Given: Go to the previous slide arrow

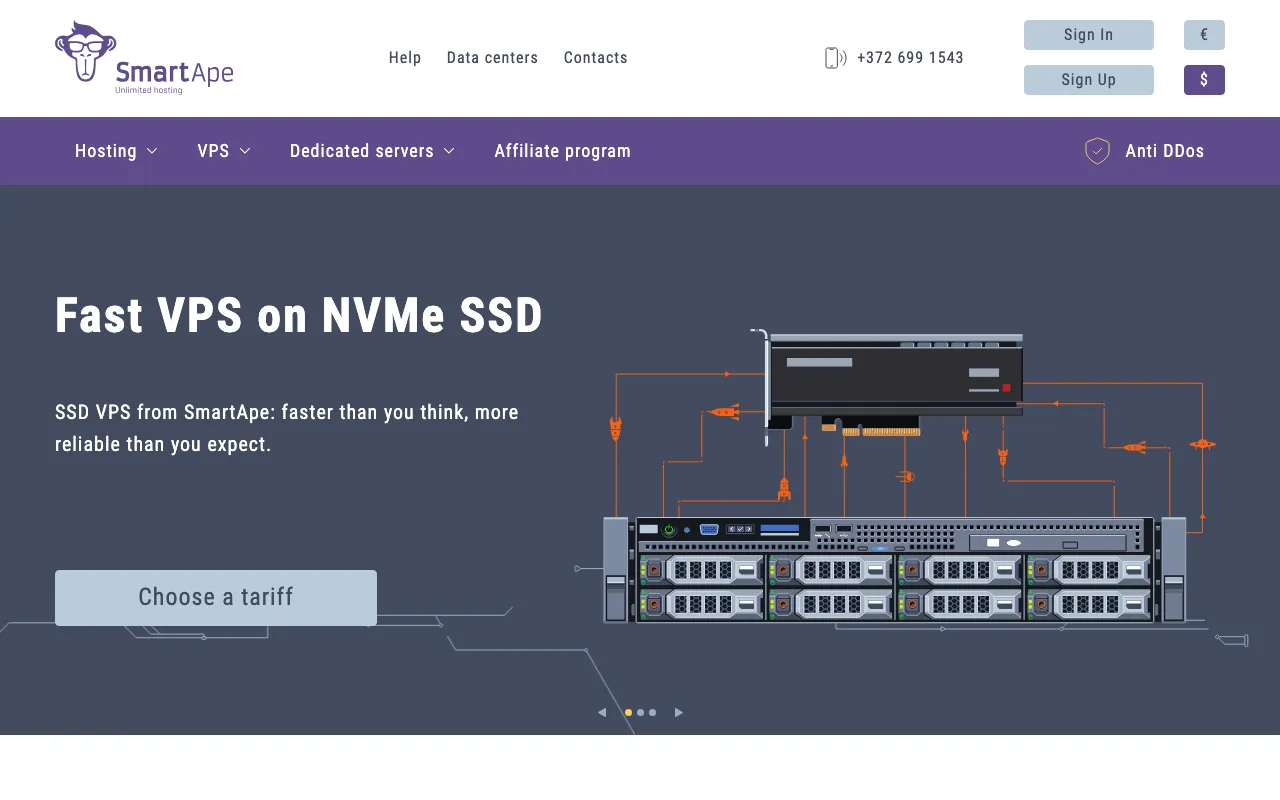Looking at the screenshot, I should [x=602, y=712].
